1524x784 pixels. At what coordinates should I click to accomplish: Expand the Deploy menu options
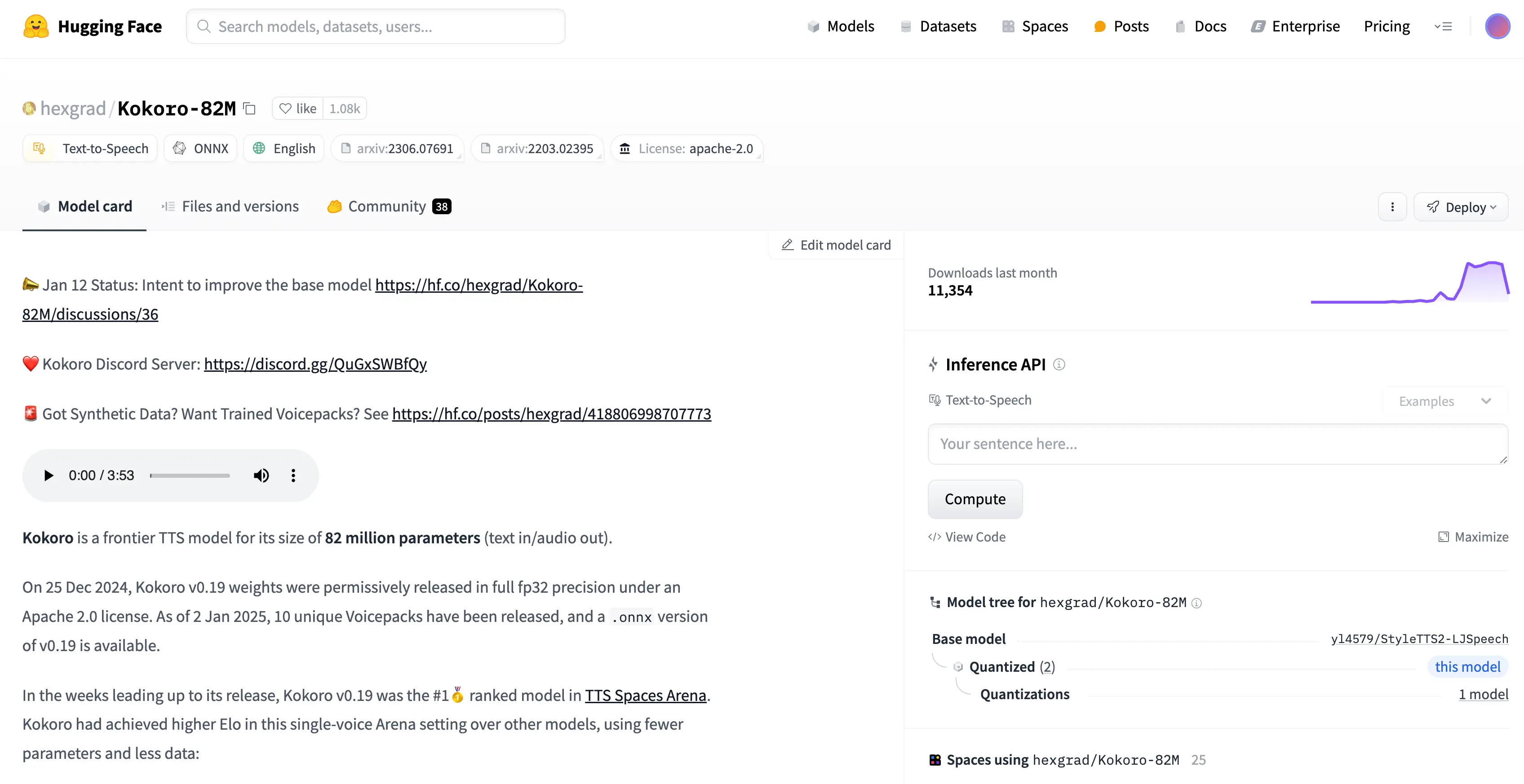1462,206
